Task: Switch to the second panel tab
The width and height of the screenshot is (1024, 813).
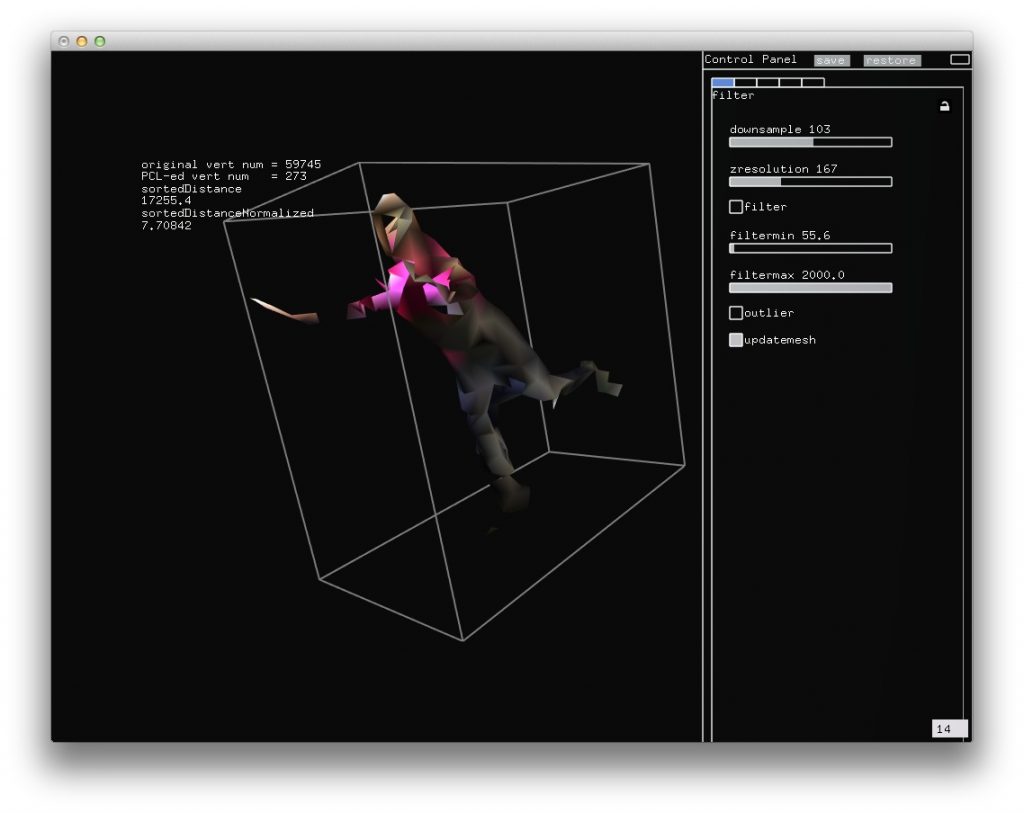Action: [x=745, y=83]
